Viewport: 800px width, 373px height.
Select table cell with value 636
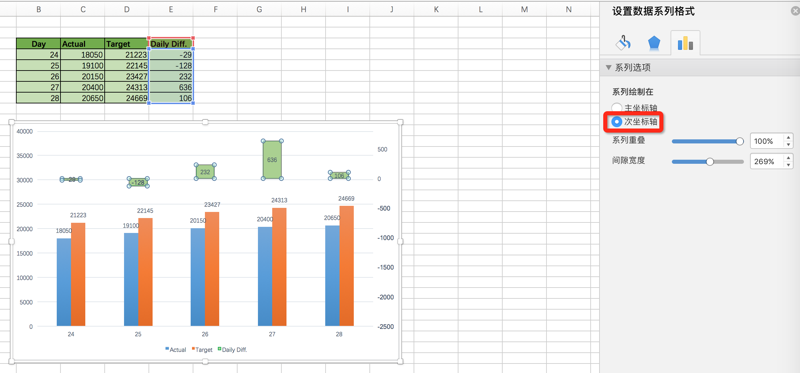pyautogui.click(x=171, y=87)
